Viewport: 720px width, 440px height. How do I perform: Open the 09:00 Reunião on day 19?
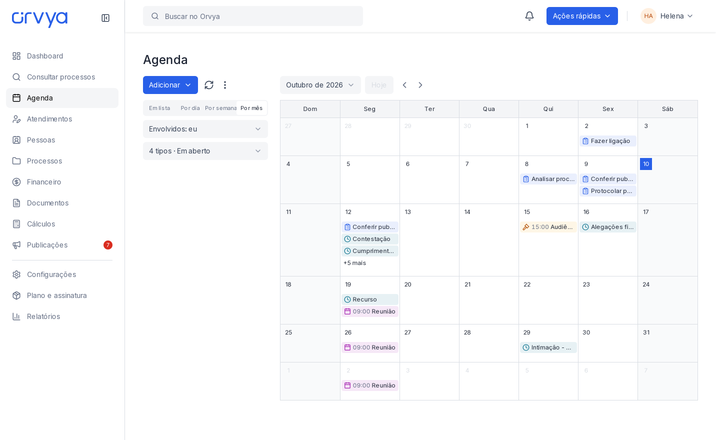point(370,311)
